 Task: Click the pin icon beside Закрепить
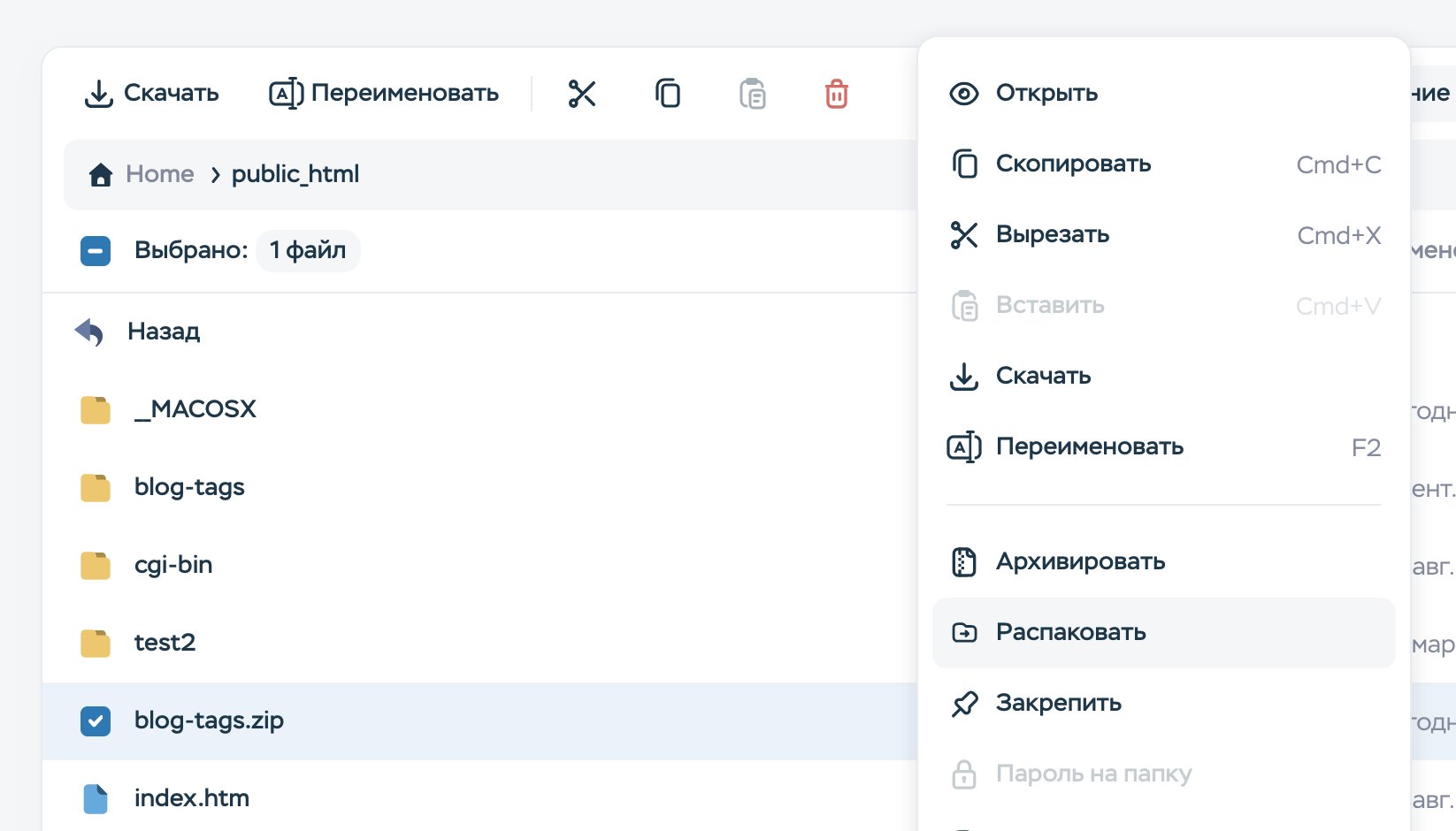coord(964,704)
